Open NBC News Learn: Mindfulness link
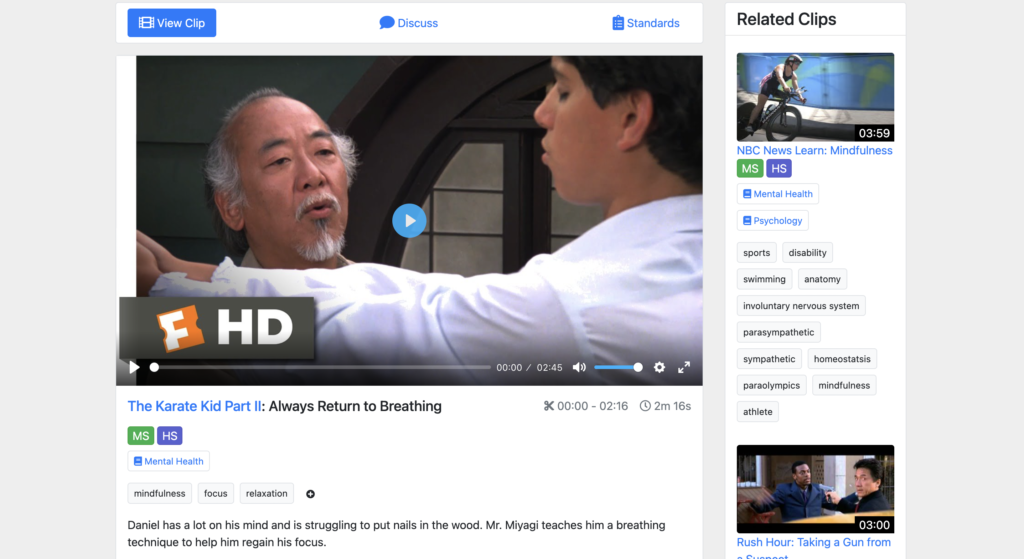1024x559 pixels. (814, 150)
